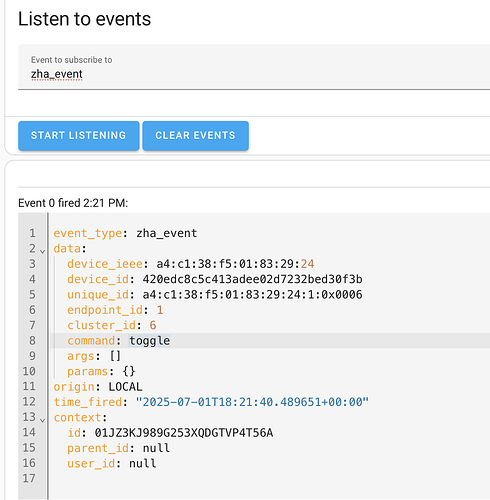Select device_id value 420edc8c5c413adee02d7232bed30f3b

point(252,279)
